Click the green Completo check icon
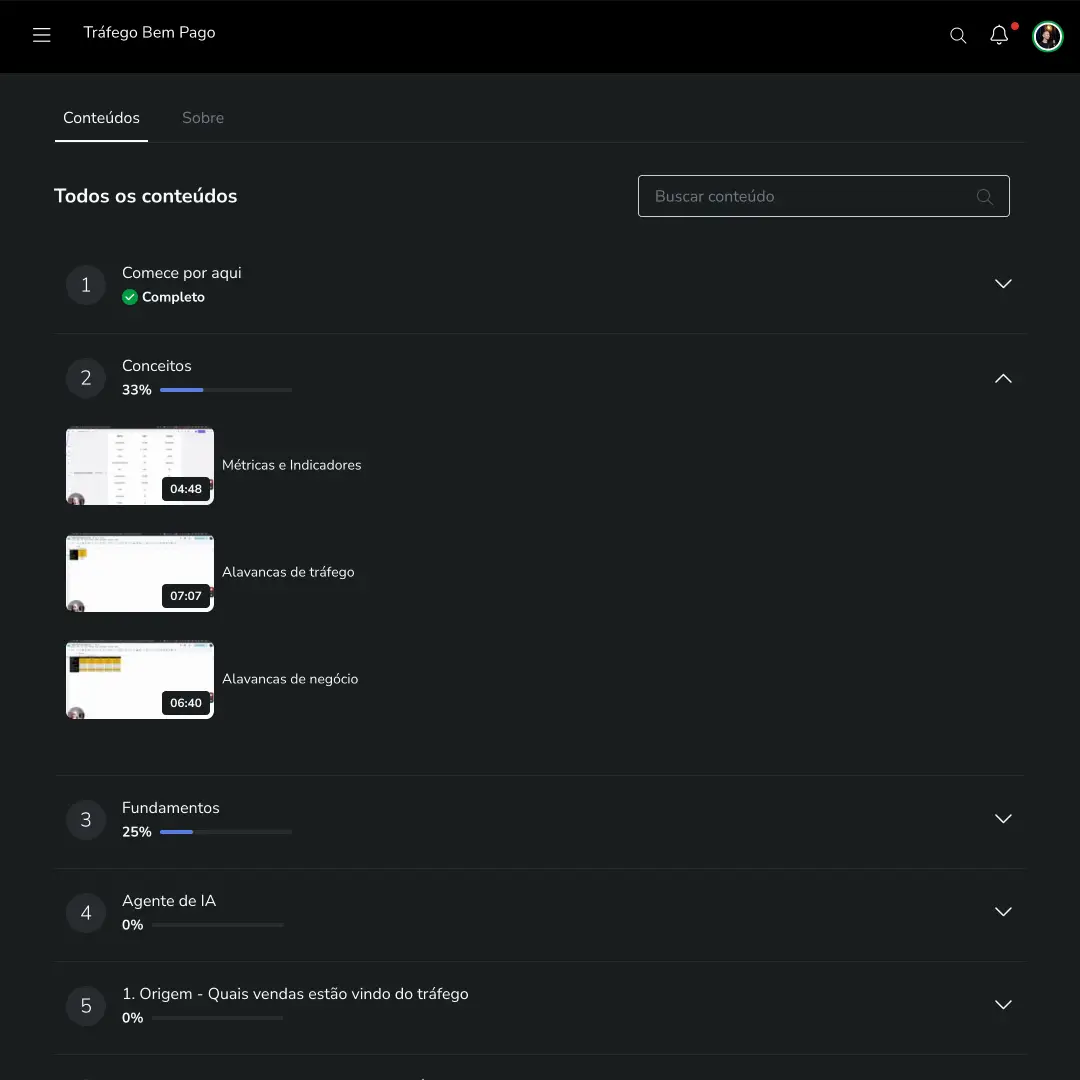 (129, 297)
